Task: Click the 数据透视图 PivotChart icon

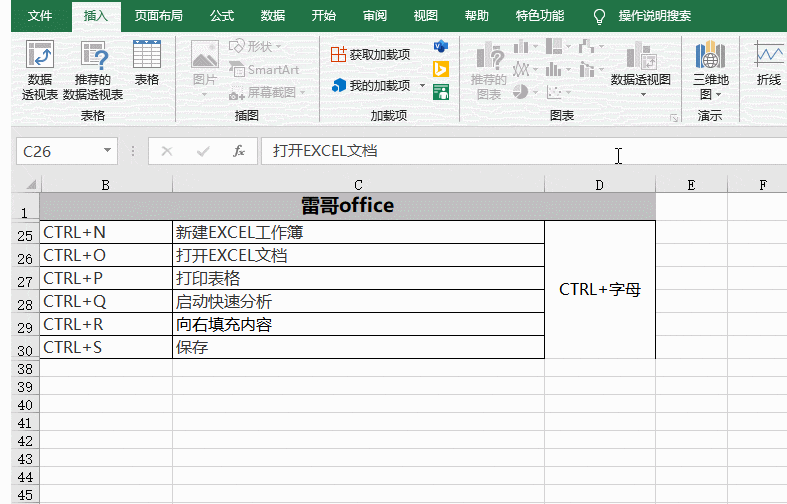Action: tap(641, 55)
